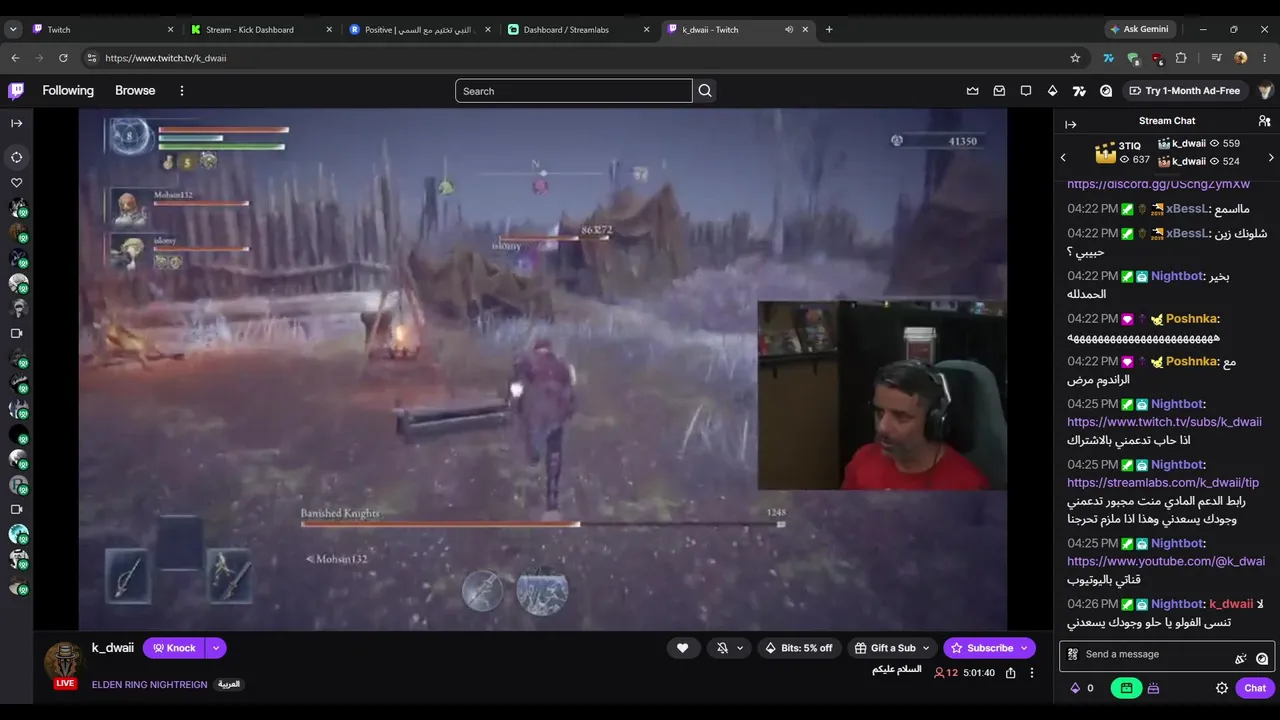Click the Ask Gemini button
This screenshot has width=1280, height=720.
(1141, 29)
